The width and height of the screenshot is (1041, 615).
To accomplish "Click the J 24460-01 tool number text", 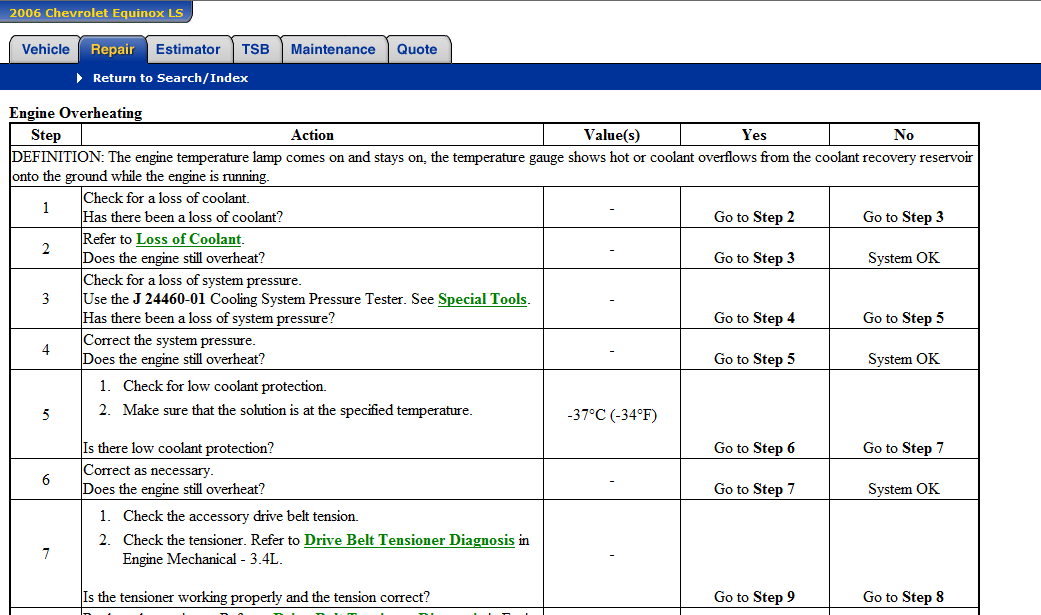I will pyautogui.click(x=169, y=300).
